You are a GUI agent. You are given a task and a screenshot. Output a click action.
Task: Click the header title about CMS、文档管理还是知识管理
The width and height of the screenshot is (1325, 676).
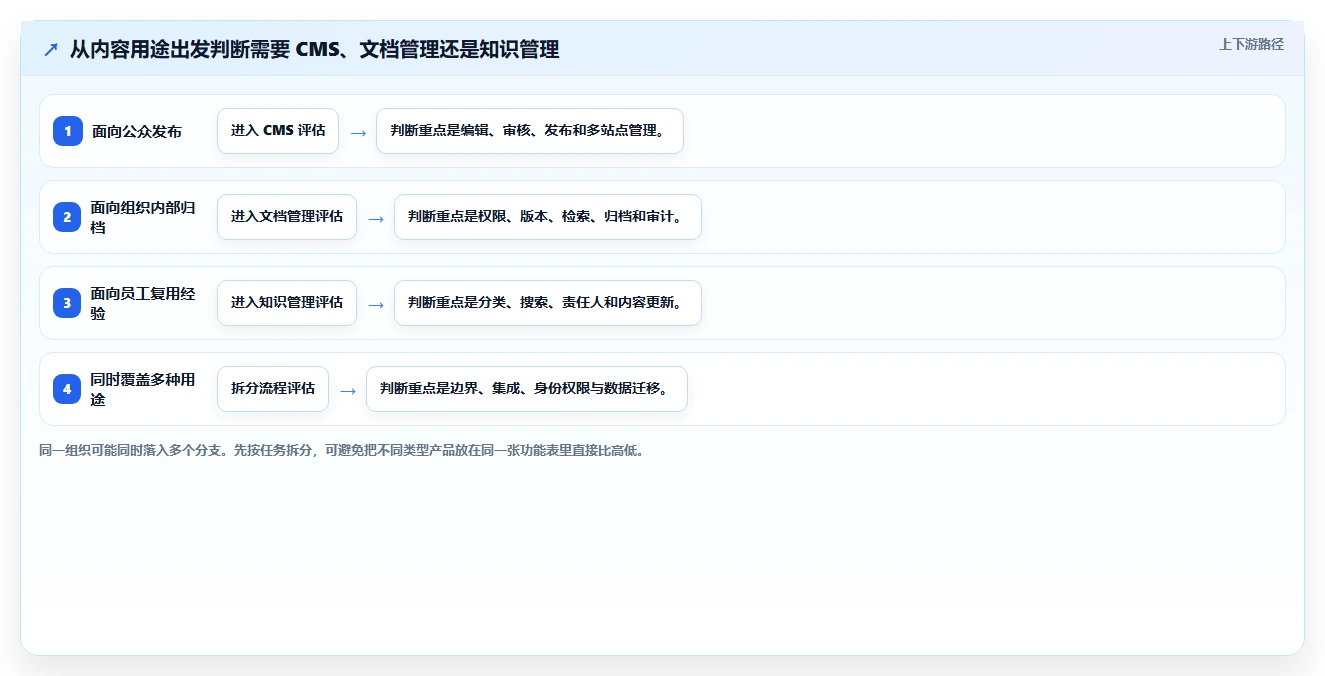[x=314, y=49]
